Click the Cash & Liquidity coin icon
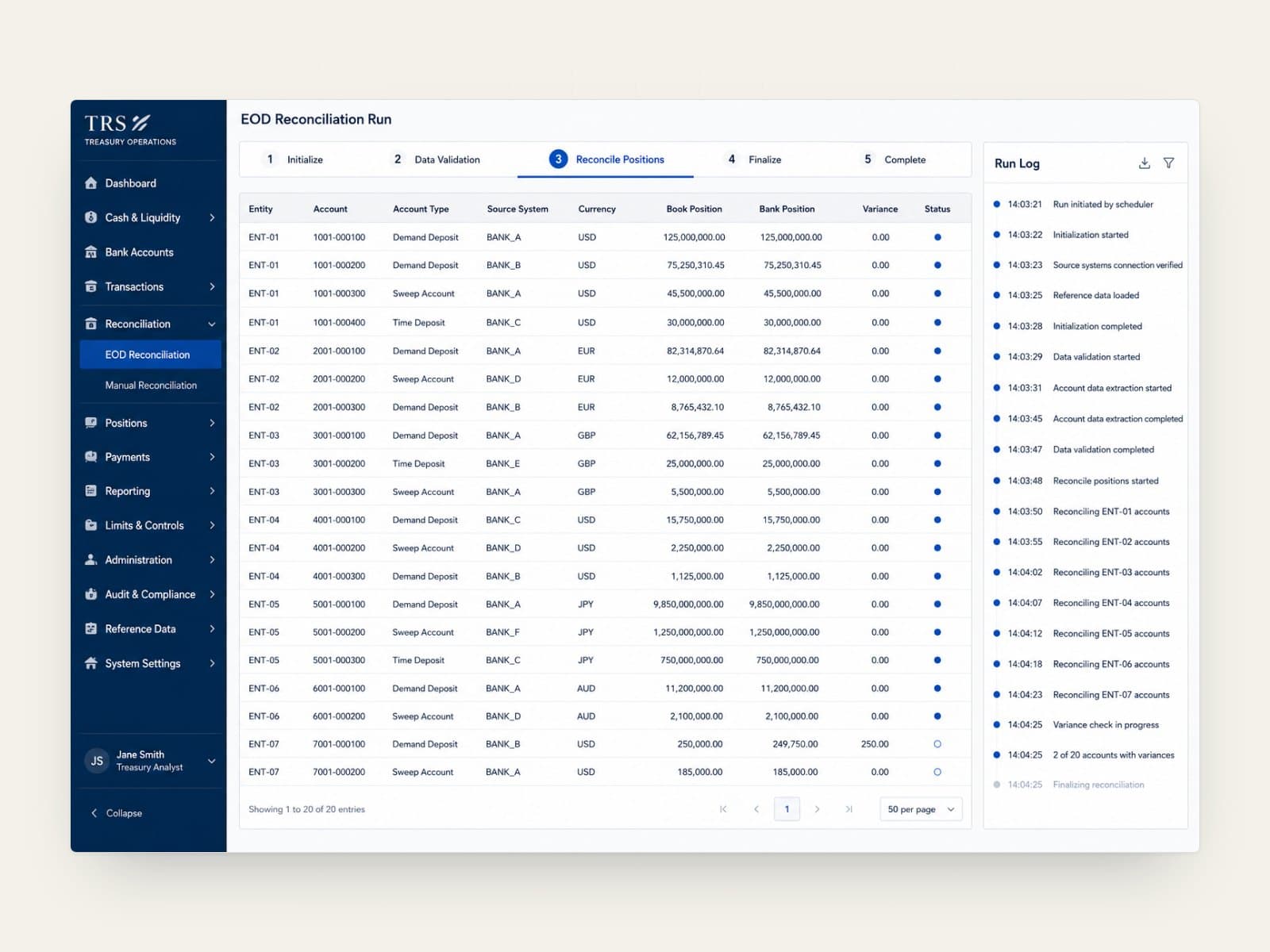The height and width of the screenshot is (952, 1270). coord(91,217)
